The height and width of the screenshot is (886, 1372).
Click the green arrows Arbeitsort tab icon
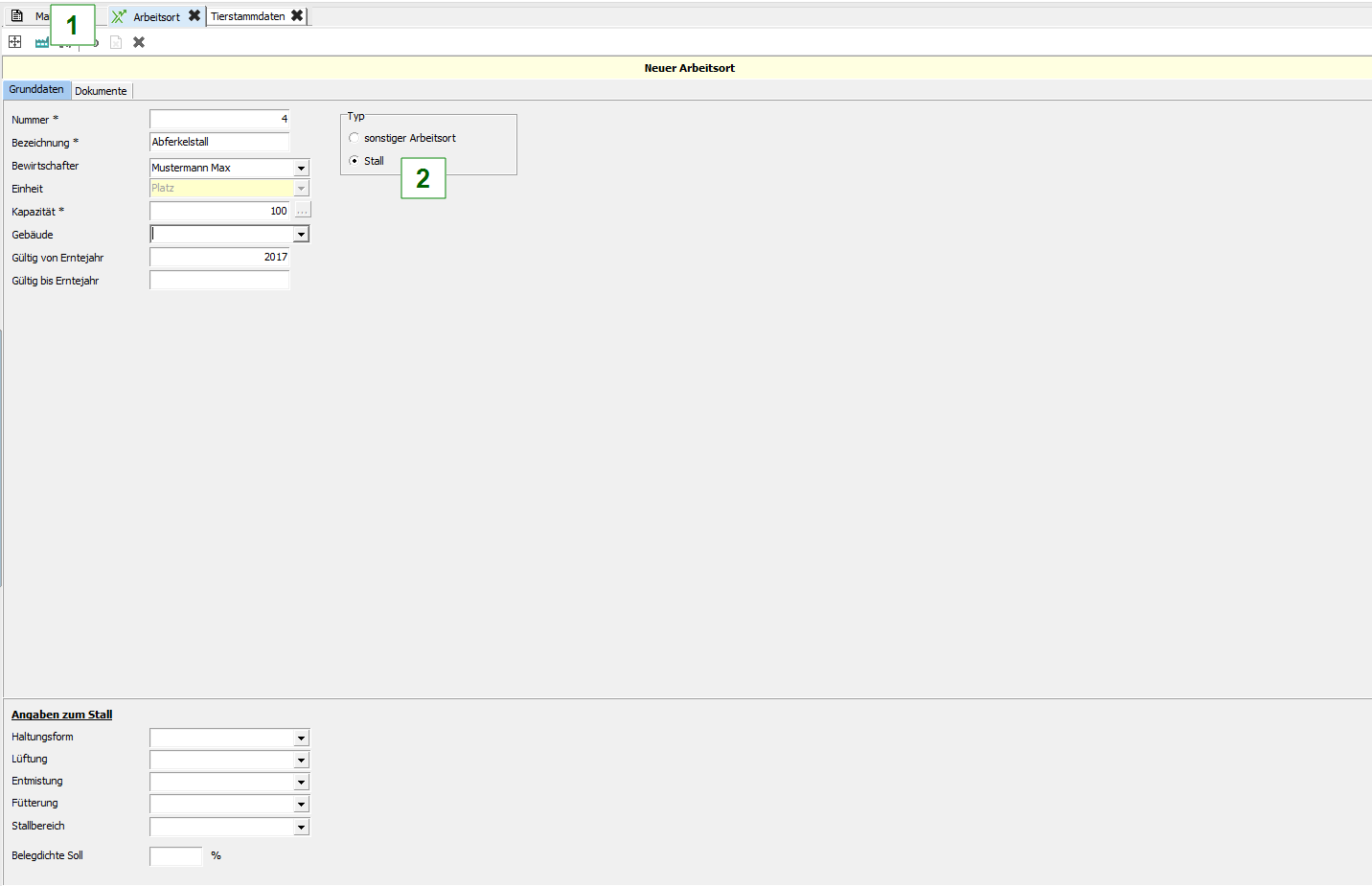pyautogui.click(x=119, y=16)
